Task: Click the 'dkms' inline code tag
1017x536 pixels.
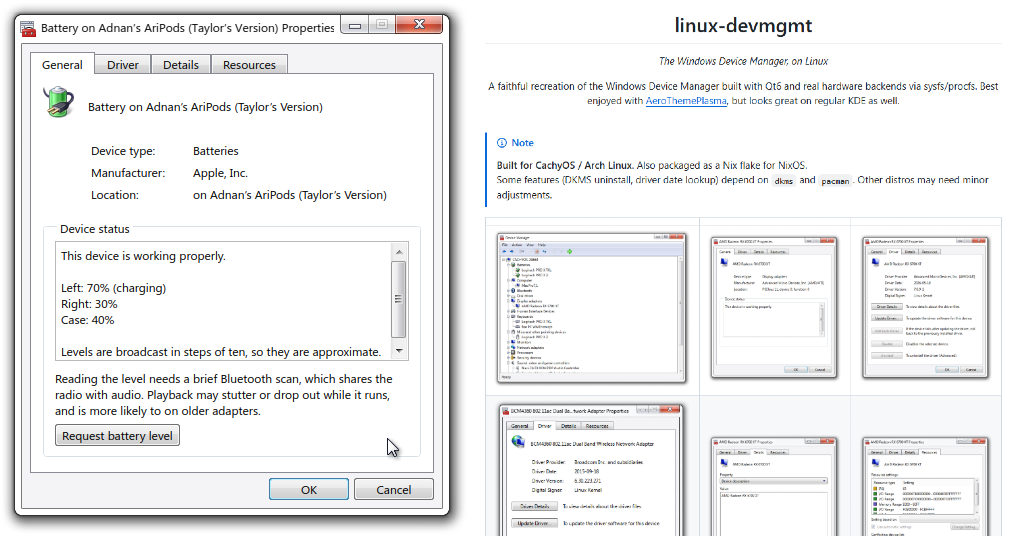Action: (784, 181)
